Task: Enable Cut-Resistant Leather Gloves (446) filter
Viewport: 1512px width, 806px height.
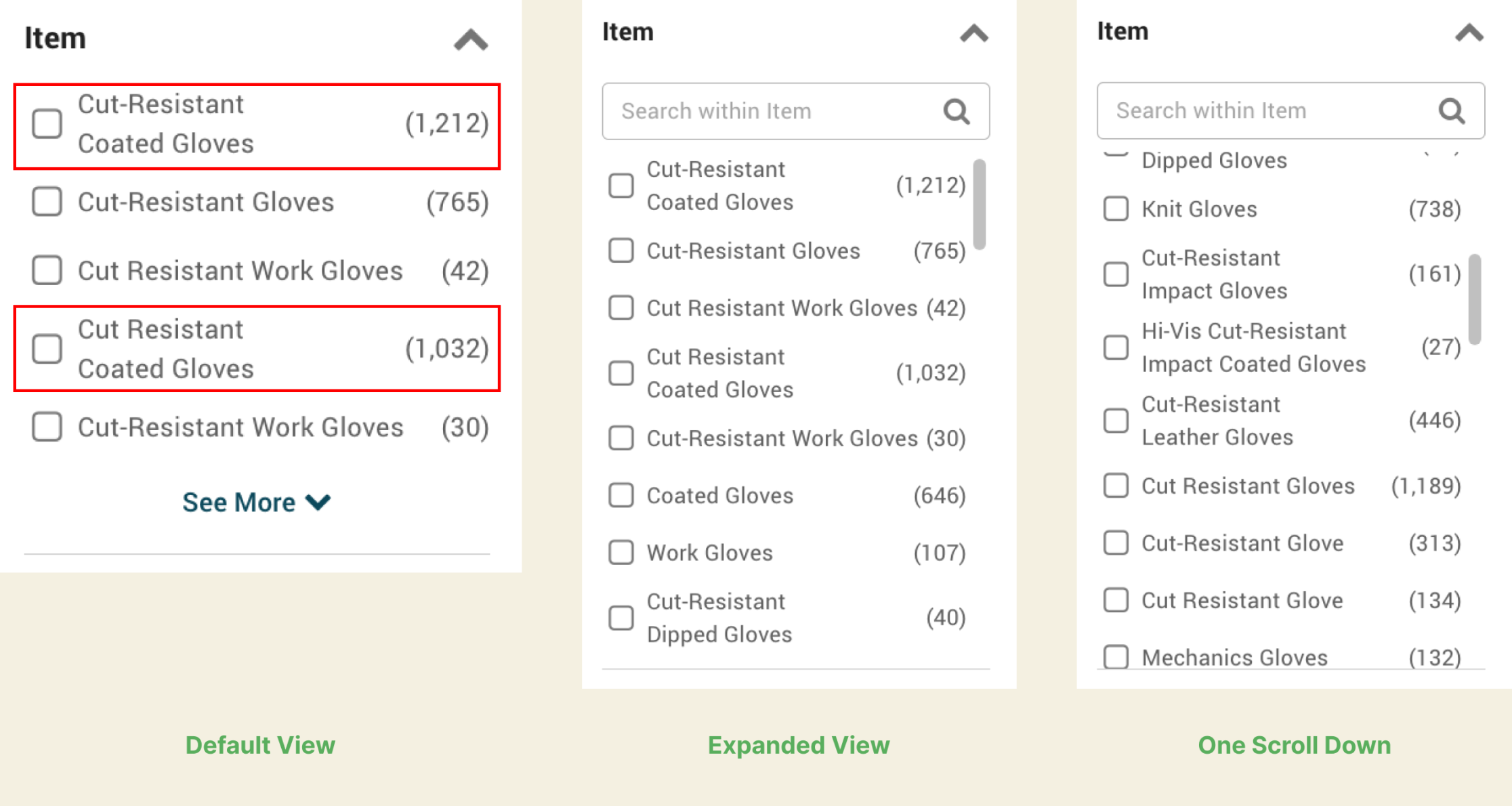Action: coord(1116,421)
